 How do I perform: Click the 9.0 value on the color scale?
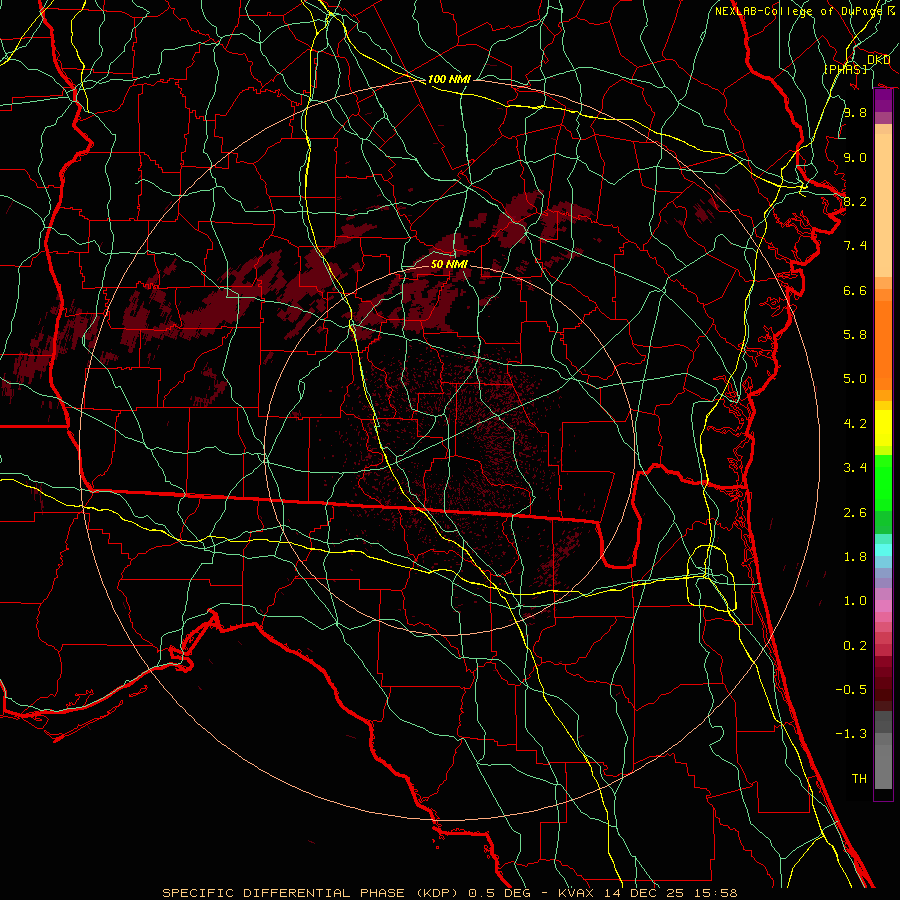(855, 158)
